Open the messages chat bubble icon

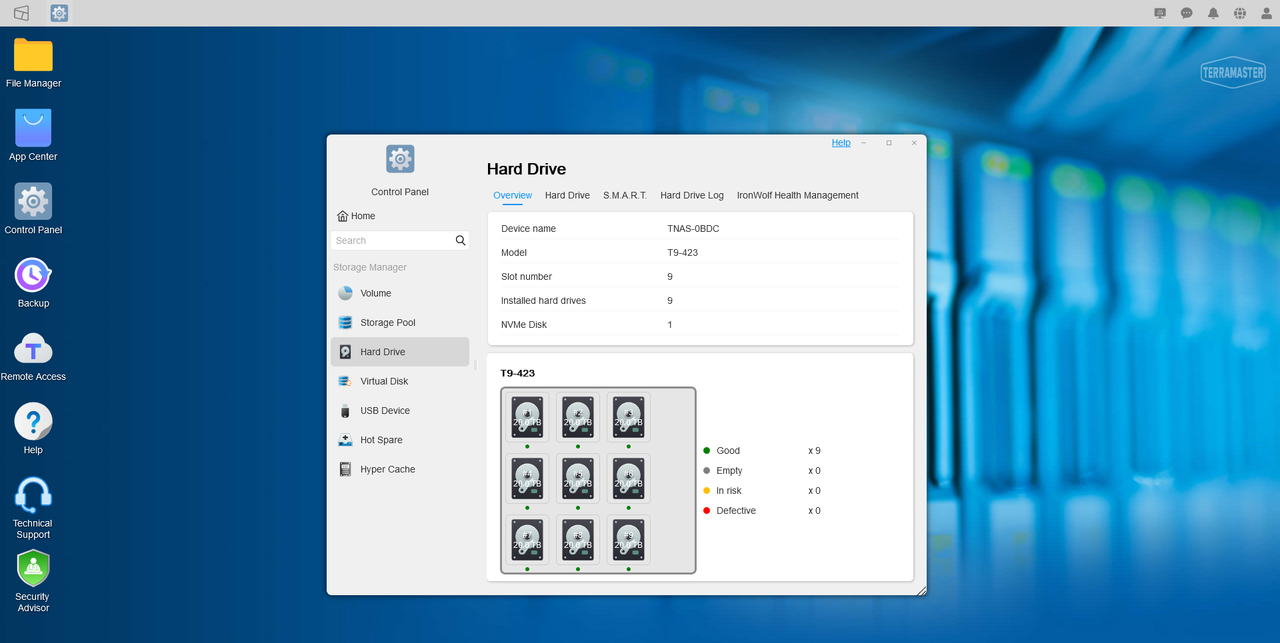1187,13
